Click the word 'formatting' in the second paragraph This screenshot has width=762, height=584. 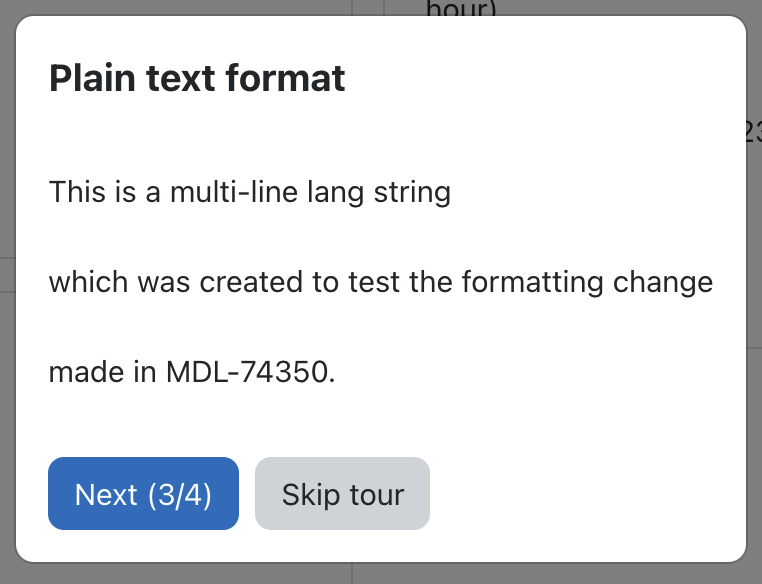pyautogui.click(x=532, y=282)
